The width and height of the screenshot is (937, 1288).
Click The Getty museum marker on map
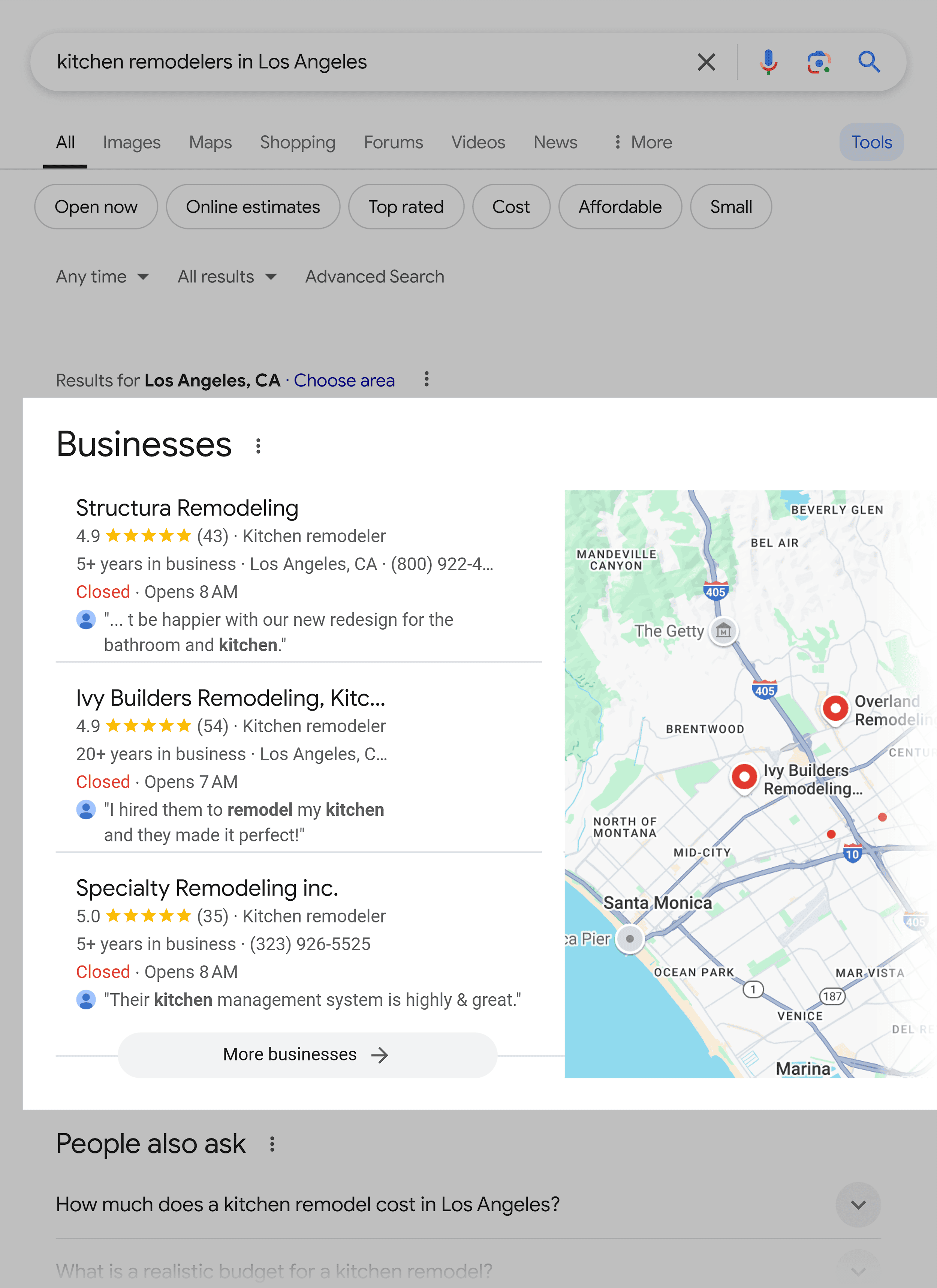click(x=724, y=630)
